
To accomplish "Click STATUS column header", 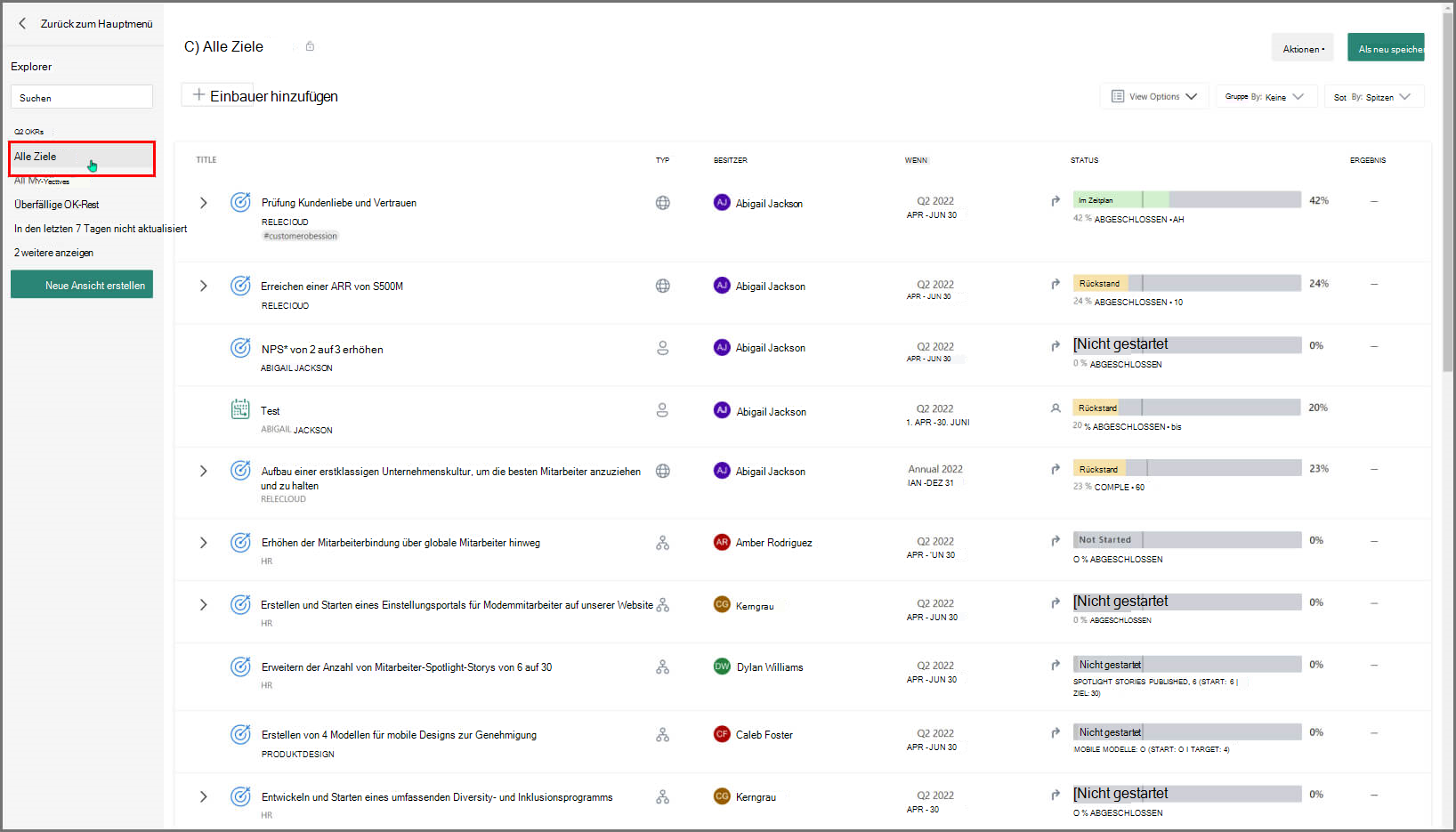I will [1084, 160].
